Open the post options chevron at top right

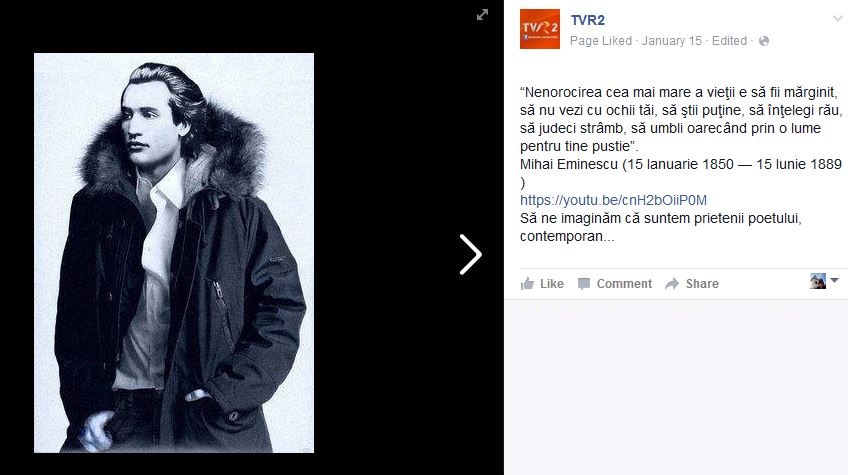pos(837,18)
